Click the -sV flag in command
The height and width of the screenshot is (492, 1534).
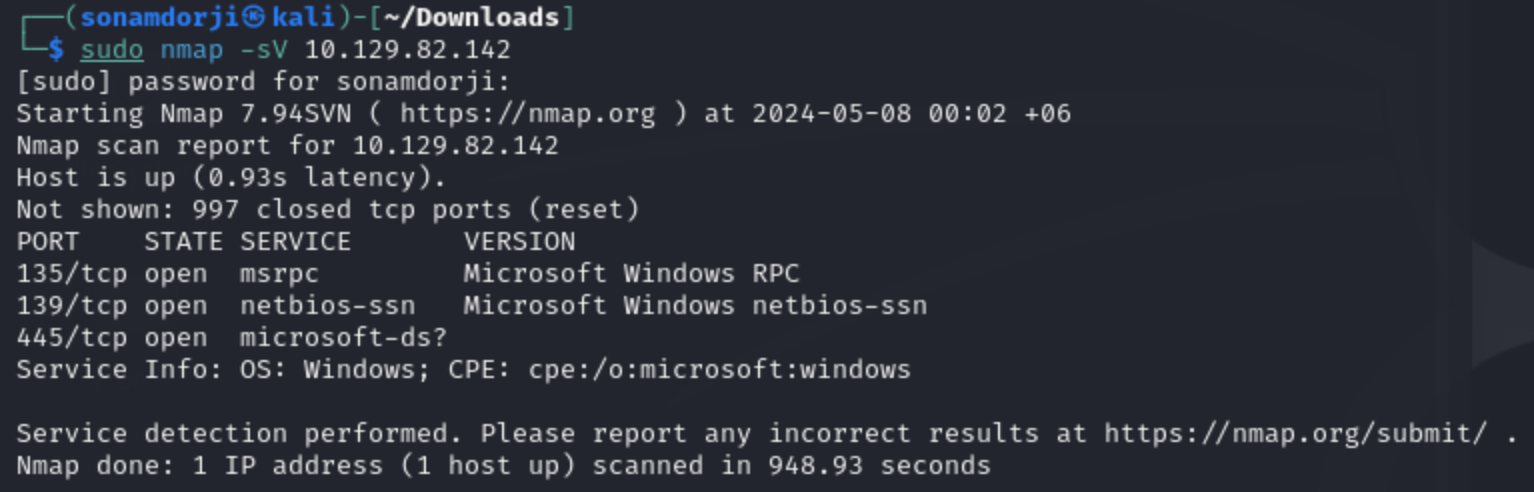tap(264, 50)
